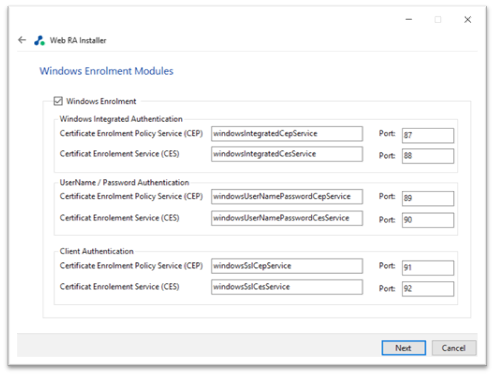Select the windowsIntegratedCesService name field
This screenshot has width=495, height=376.
287,154
